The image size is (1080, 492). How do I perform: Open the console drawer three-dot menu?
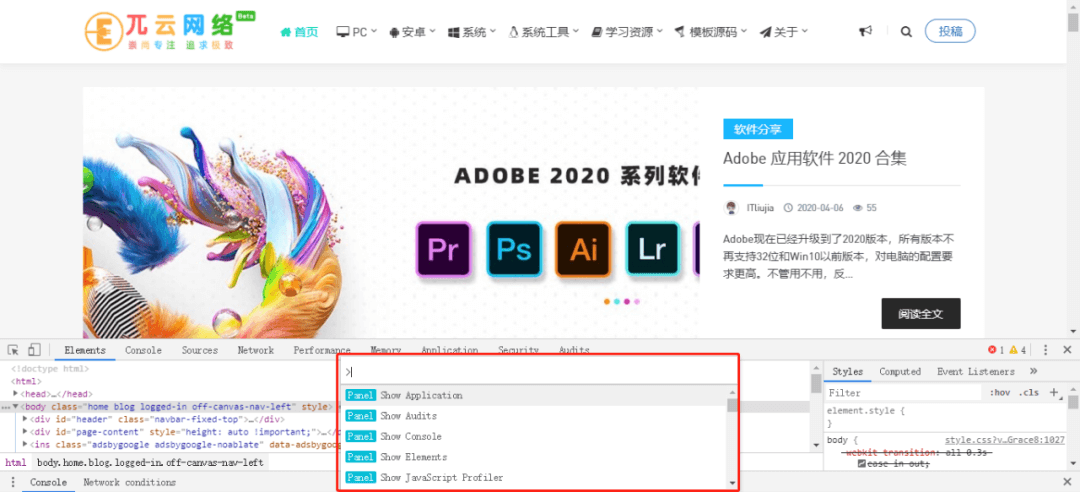[x=12, y=482]
